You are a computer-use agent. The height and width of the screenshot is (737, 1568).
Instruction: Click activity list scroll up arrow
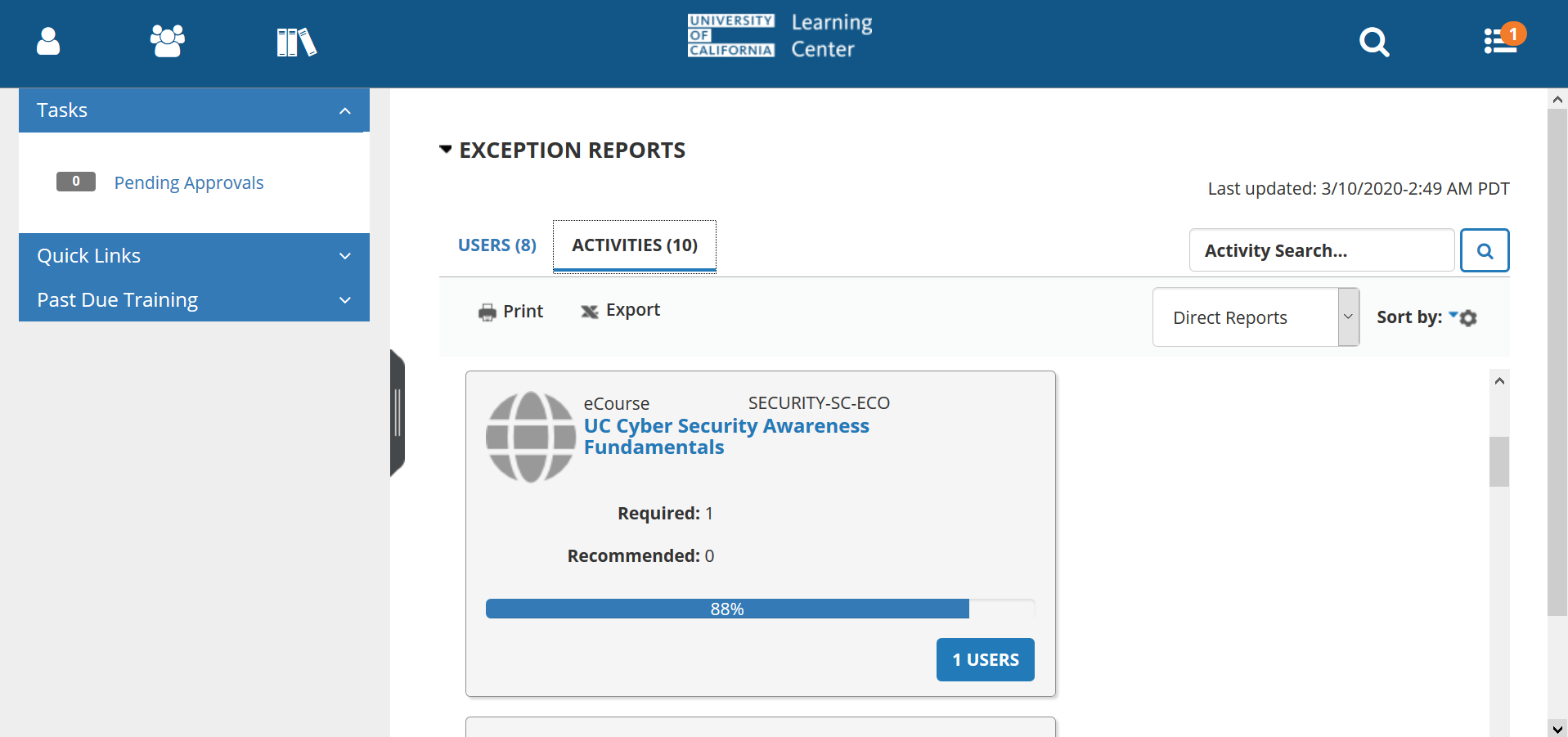(1499, 381)
